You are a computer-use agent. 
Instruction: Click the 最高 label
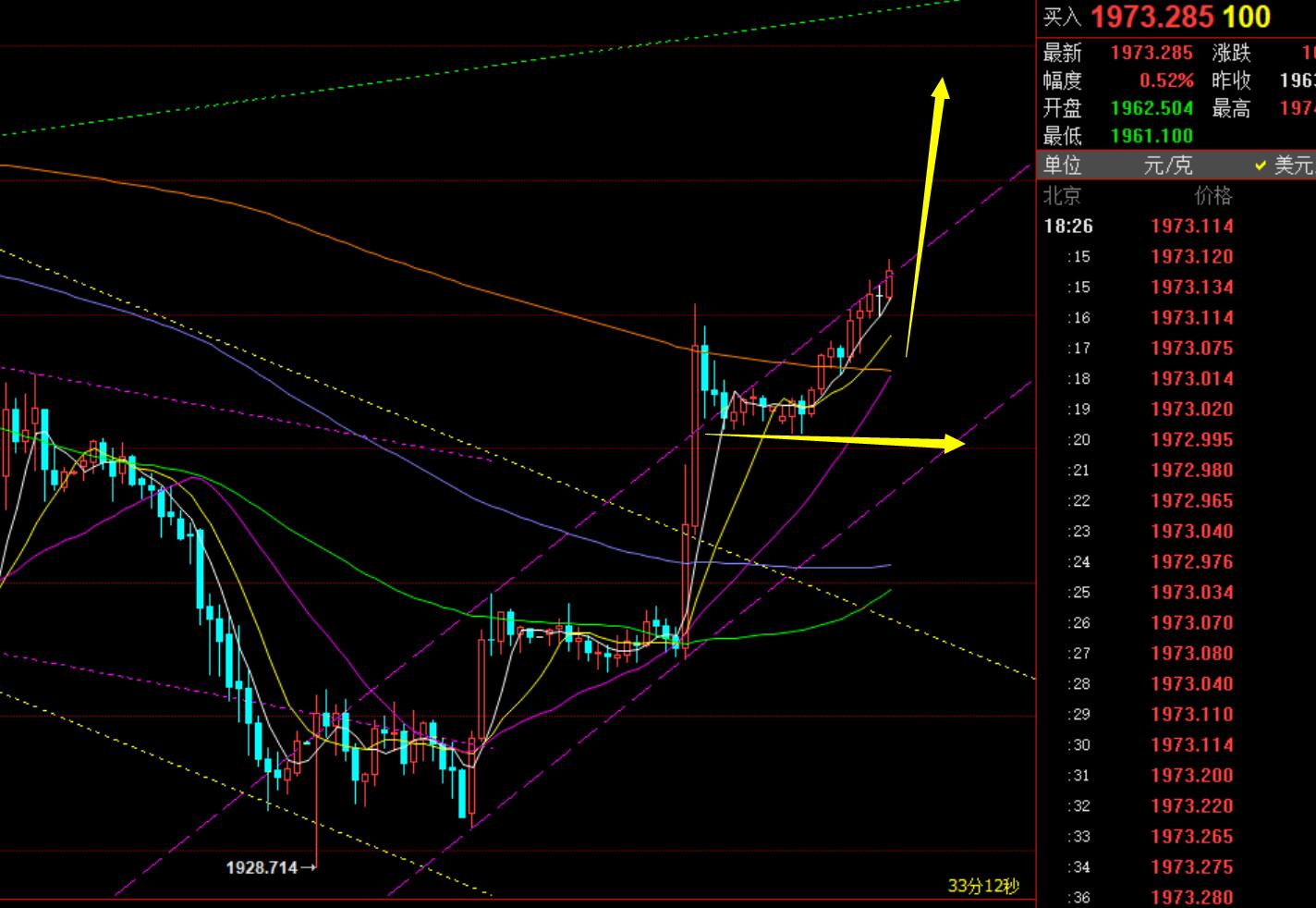[1231, 108]
